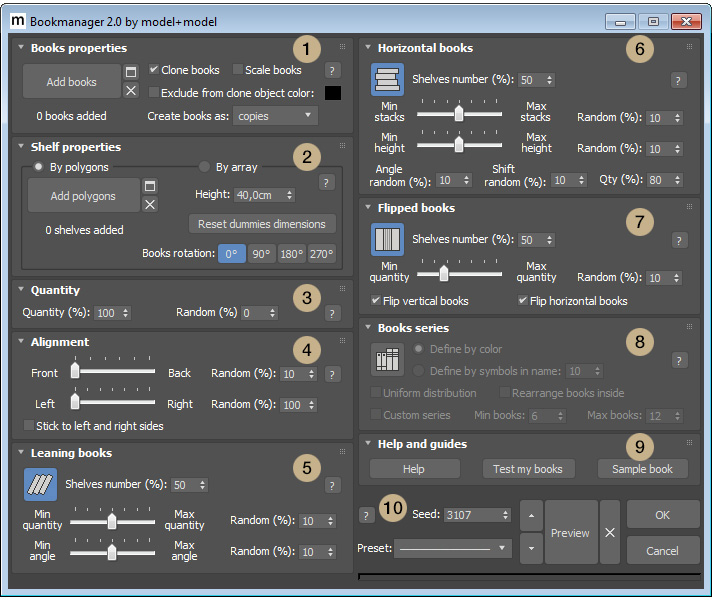
Task: Open help for Horizontal books
Action: (678, 80)
